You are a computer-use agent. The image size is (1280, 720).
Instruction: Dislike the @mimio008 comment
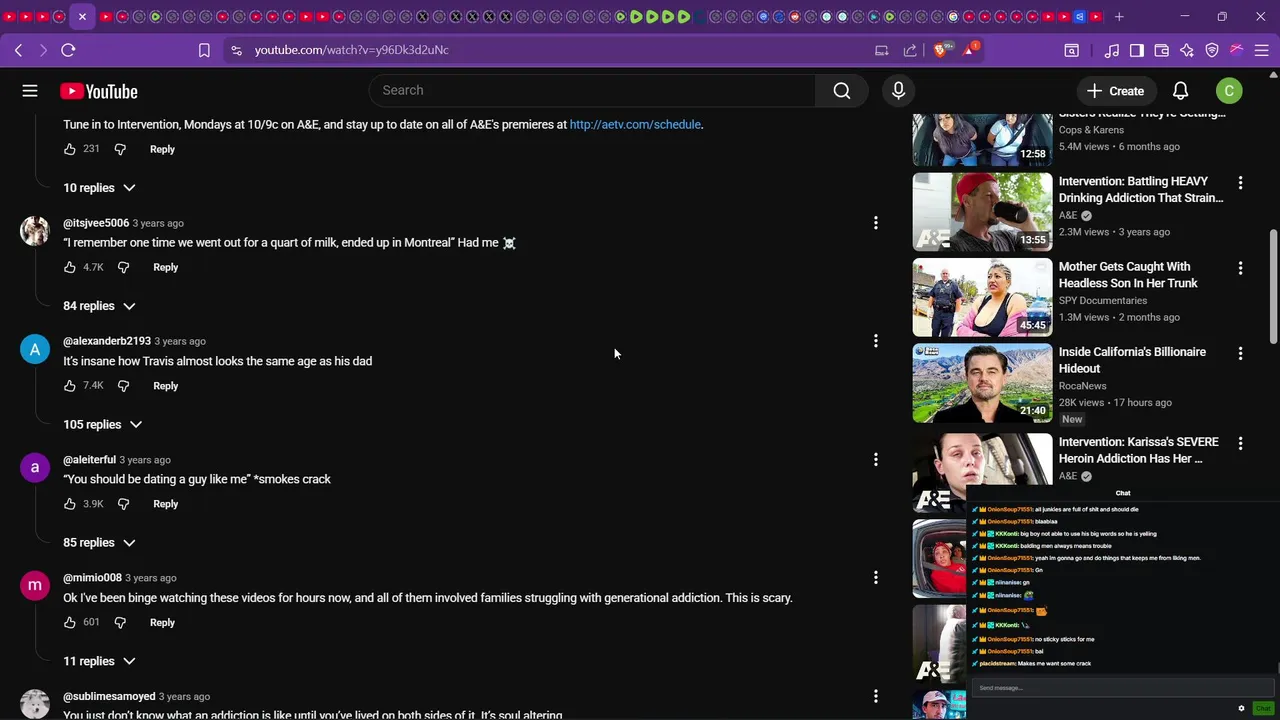pyautogui.click(x=120, y=622)
